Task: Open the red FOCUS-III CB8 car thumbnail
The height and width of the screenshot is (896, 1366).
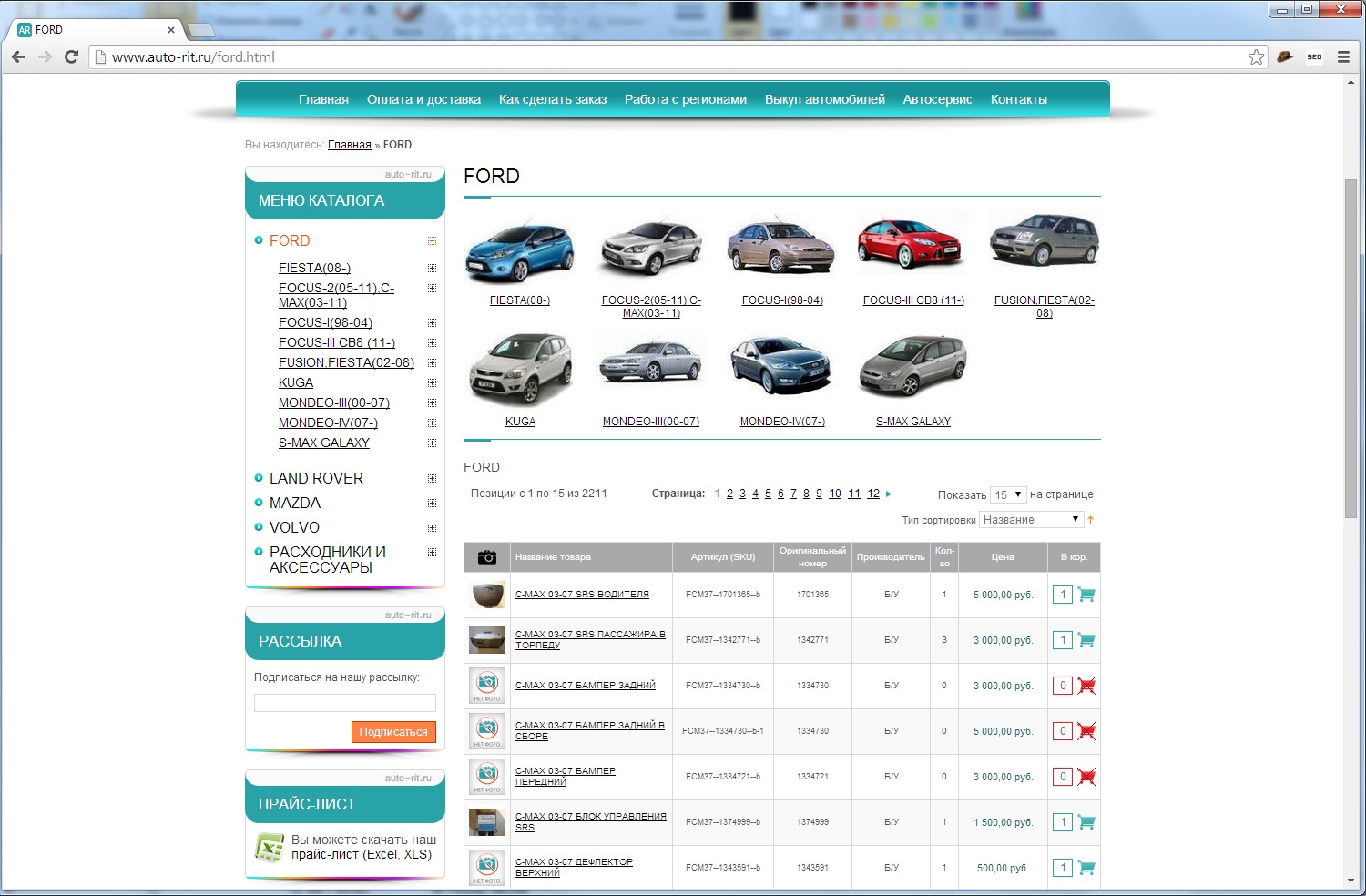Action: [911, 242]
